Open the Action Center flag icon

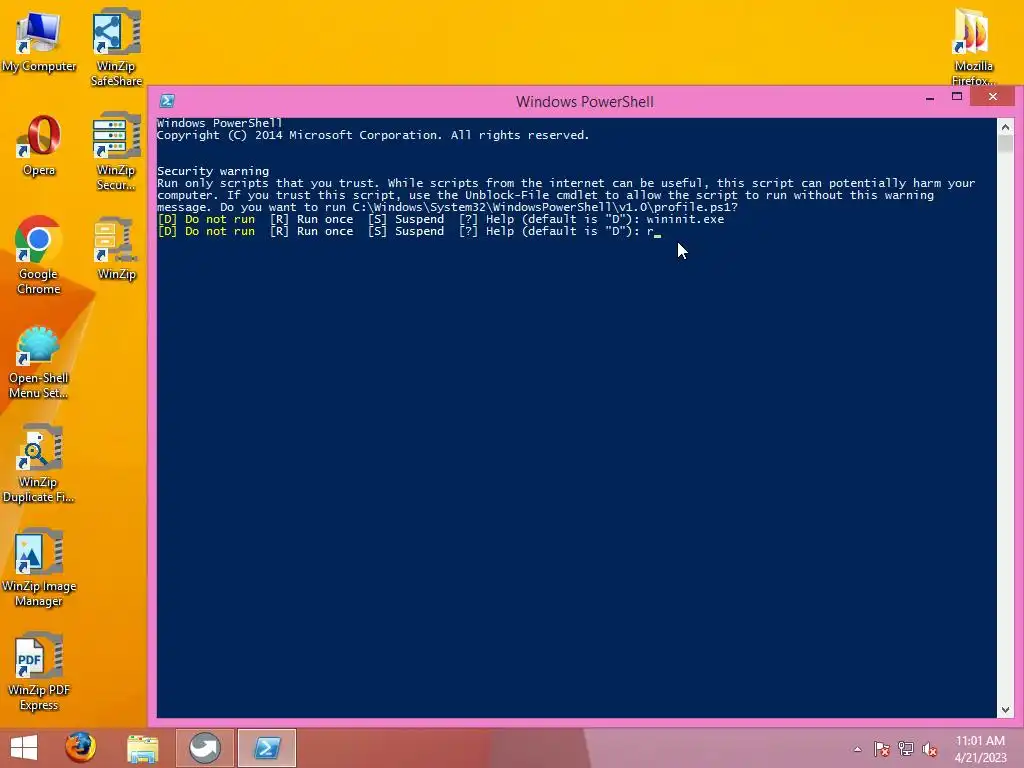pyautogui.click(x=881, y=749)
